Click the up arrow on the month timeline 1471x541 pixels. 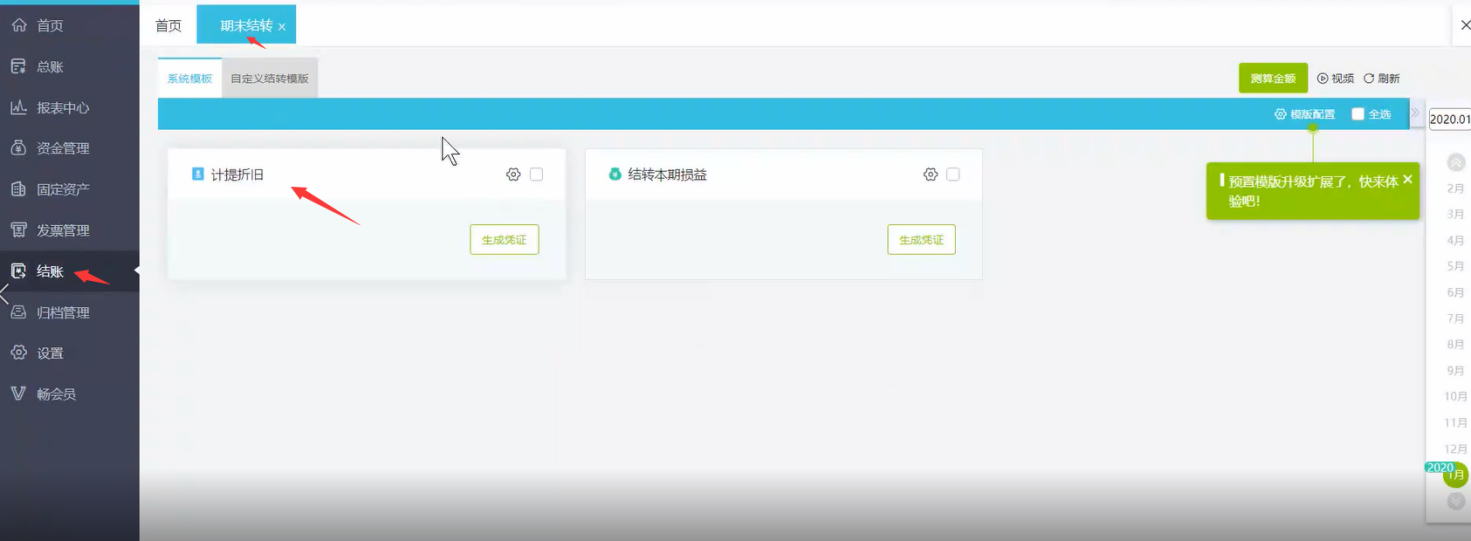(x=1456, y=162)
